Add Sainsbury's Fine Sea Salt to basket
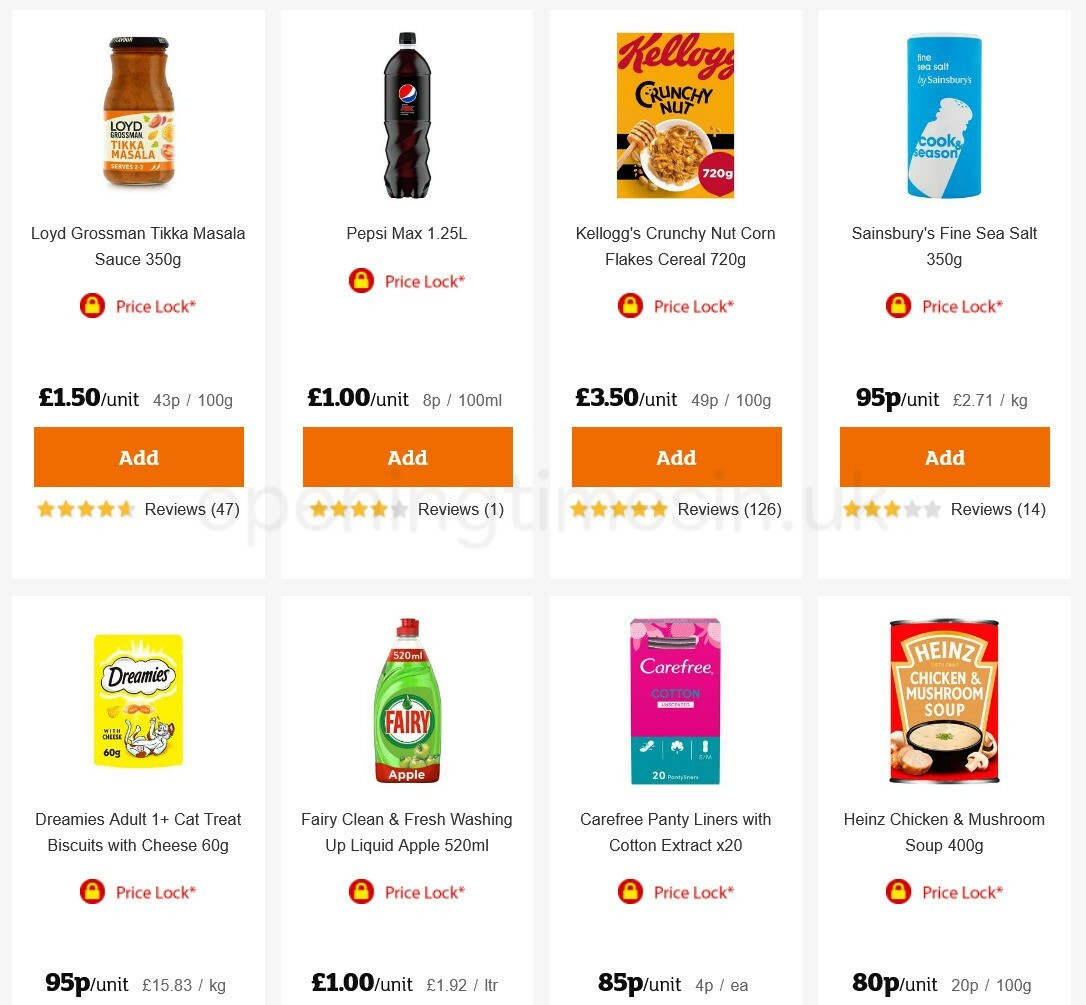 coord(944,457)
